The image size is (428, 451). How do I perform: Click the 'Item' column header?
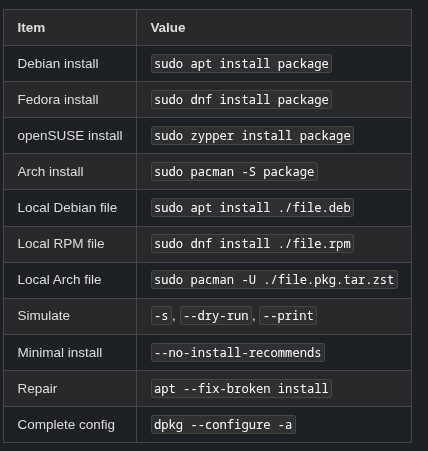(31, 28)
